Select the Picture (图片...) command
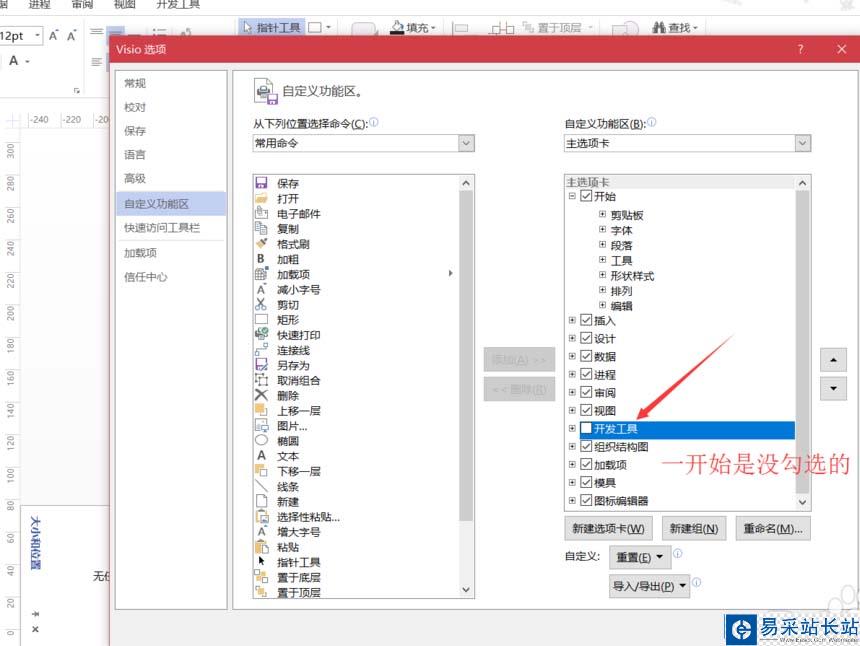Screen dimensions: 860x646 [292, 426]
